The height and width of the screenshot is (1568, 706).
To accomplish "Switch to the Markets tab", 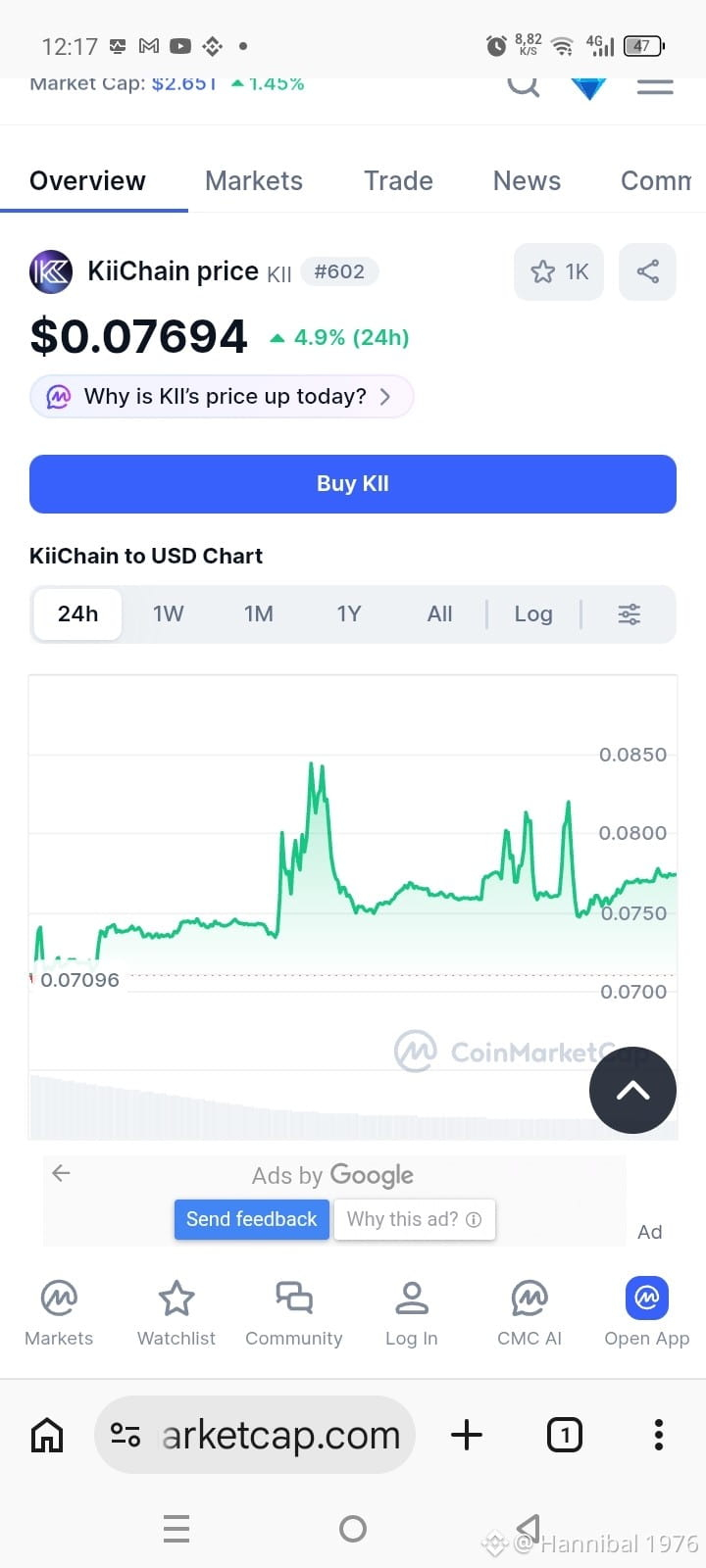I will pyautogui.click(x=254, y=181).
